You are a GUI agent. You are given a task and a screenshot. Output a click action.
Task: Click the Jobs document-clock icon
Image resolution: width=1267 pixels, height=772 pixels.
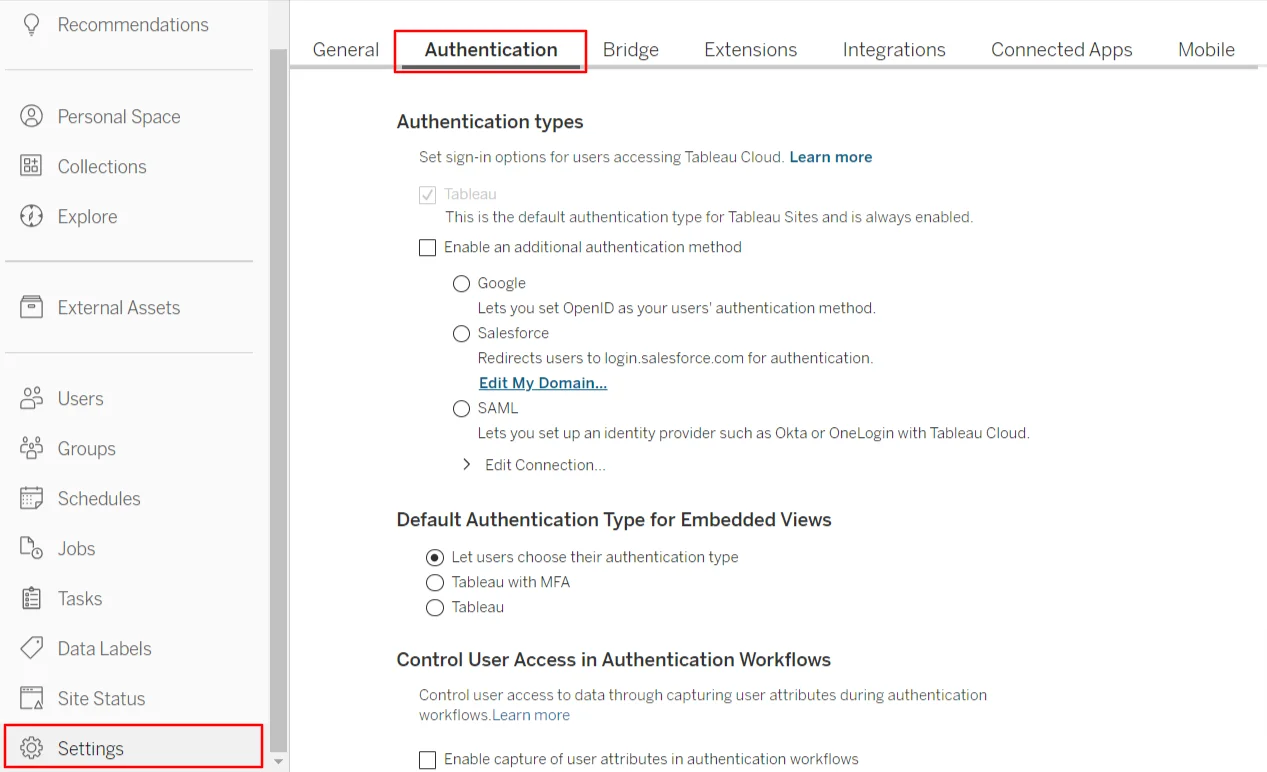point(32,548)
